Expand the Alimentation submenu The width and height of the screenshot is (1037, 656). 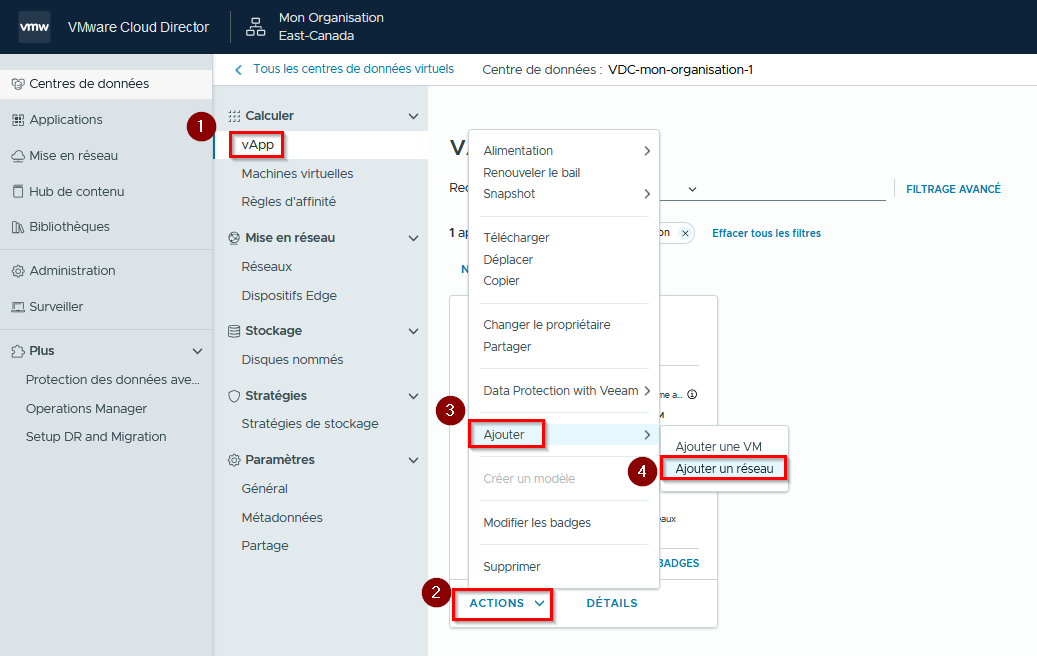pyautogui.click(x=564, y=151)
